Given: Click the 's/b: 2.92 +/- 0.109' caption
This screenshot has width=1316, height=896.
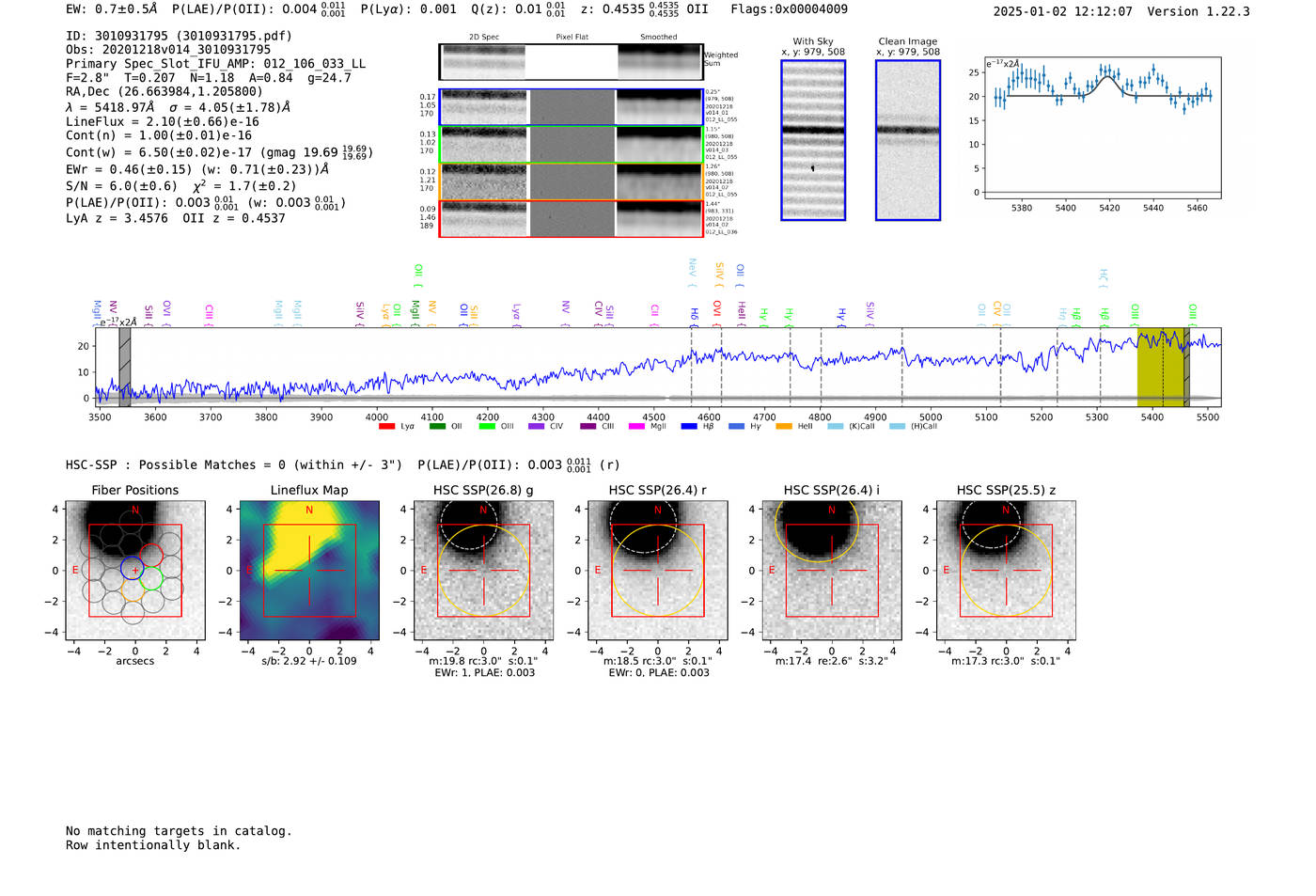Looking at the screenshot, I should pos(309,661).
